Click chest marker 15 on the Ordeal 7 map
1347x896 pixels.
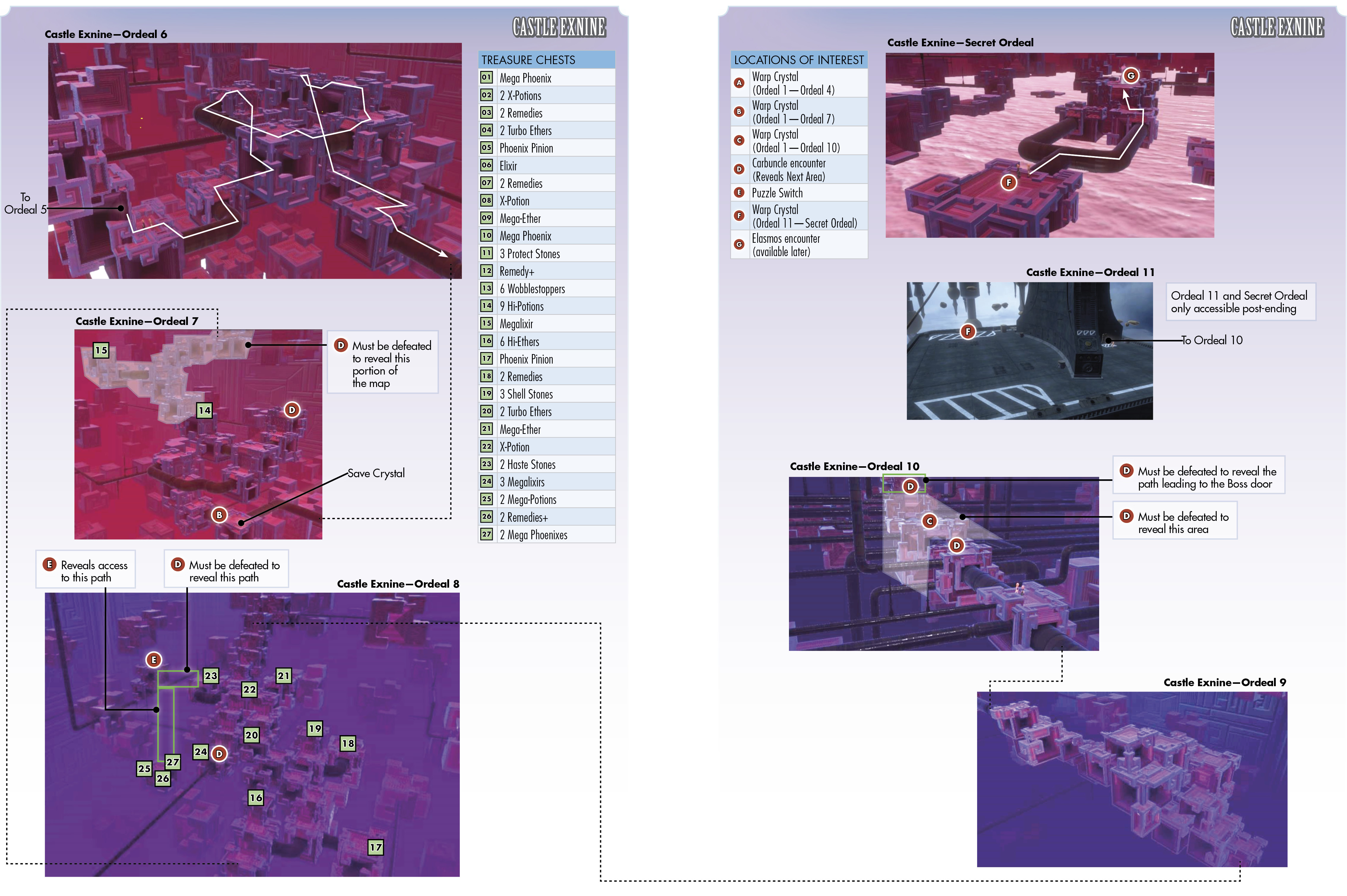(101, 350)
